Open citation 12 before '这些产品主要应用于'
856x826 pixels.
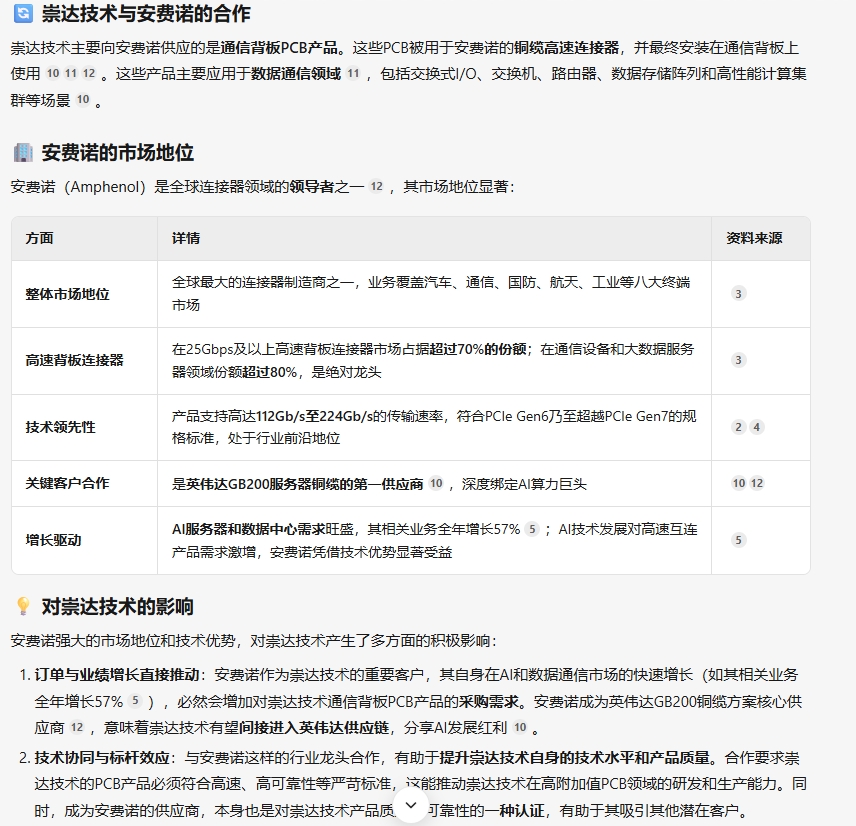(x=89, y=73)
